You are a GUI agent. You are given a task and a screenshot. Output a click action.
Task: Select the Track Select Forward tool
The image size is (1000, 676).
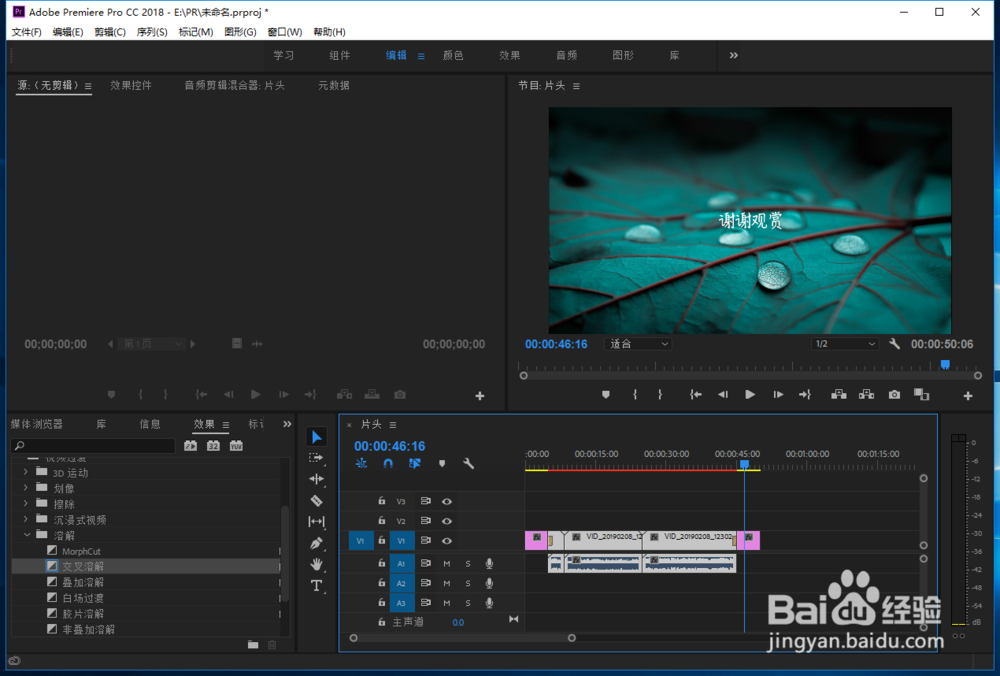point(316,458)
